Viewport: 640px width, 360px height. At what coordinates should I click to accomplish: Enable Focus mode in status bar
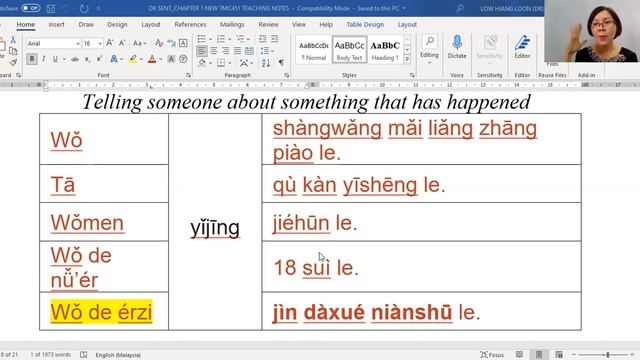(492, 355)
